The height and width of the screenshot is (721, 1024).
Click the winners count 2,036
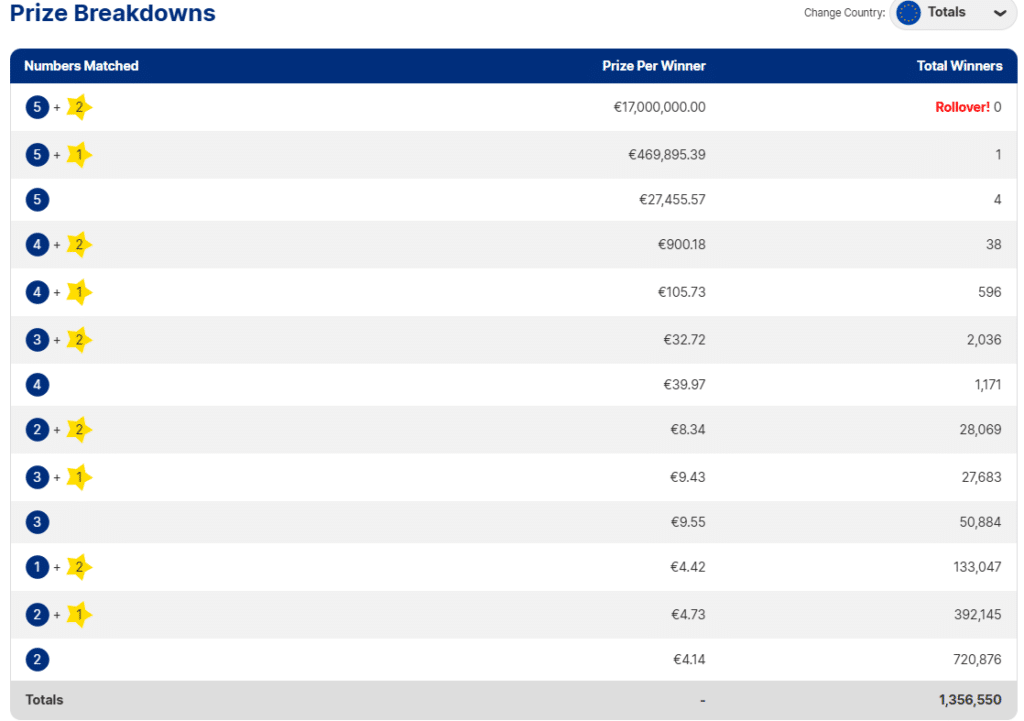pos(984,340)
